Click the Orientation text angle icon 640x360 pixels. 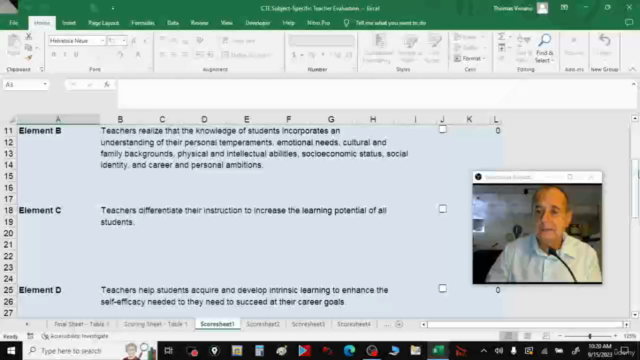[x=200, y=40]
